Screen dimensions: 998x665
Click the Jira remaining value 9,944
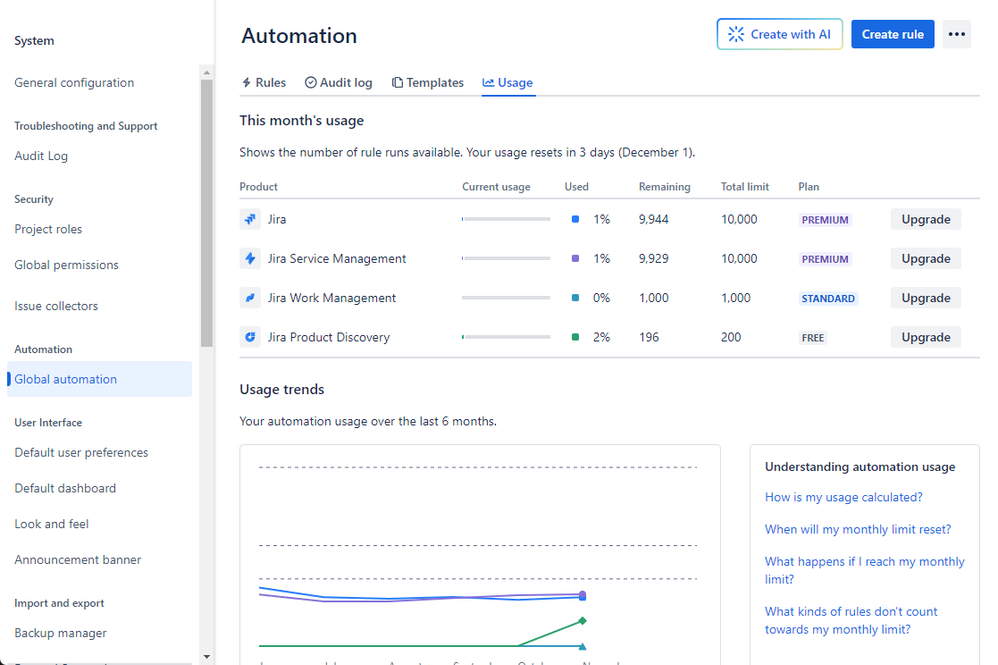[654, 220]
